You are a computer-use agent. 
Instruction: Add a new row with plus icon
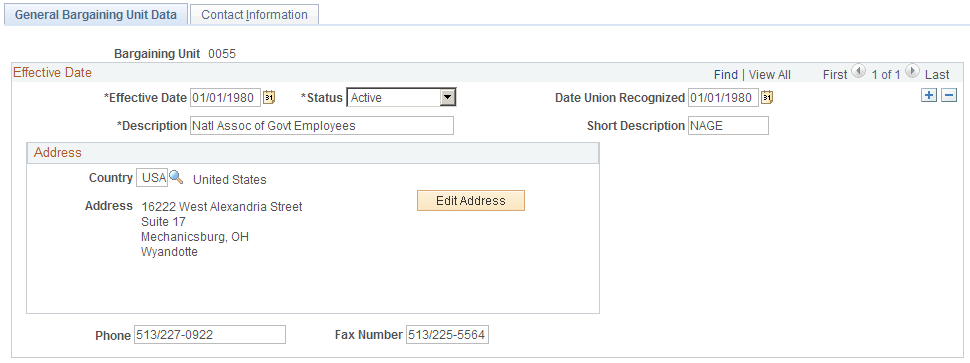click(x=929, y=95)
